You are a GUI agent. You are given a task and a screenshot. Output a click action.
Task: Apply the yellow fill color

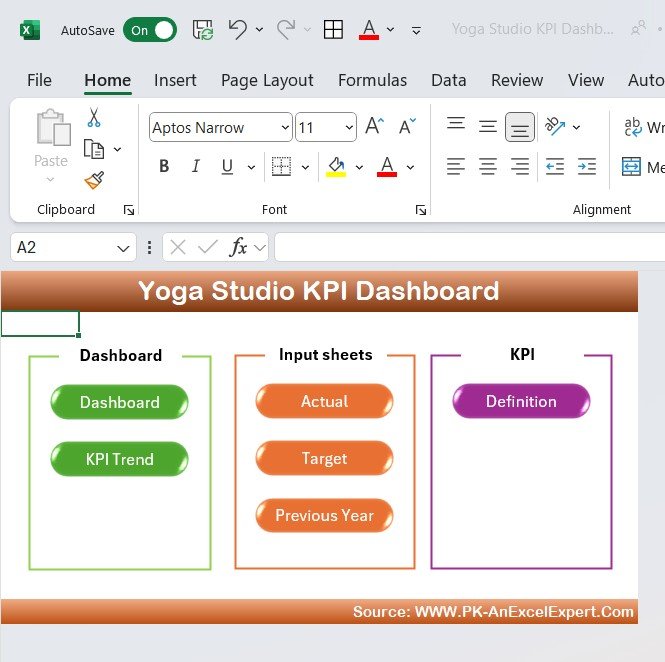(336, 166)
